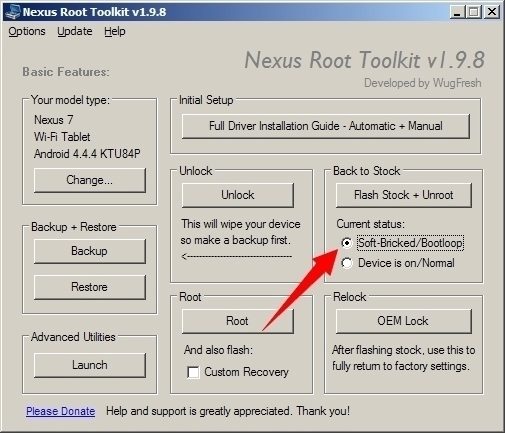Viewport: 505px width, 433px height.
Task: Open Full Driver Installation Guide
Action: pyautogui.click(x=326, y=126)
